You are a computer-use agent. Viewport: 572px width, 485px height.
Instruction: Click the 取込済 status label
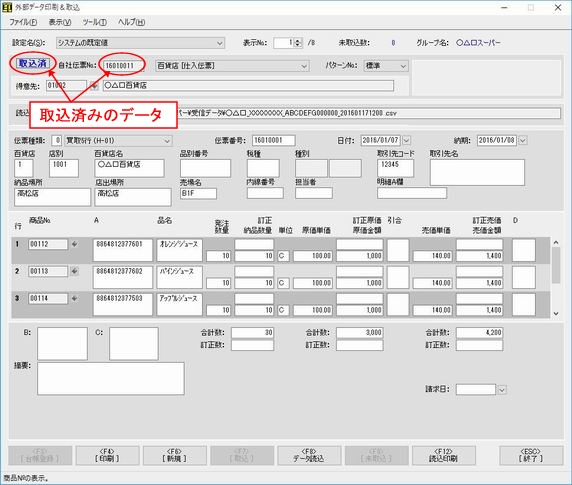tap(33, 63)
